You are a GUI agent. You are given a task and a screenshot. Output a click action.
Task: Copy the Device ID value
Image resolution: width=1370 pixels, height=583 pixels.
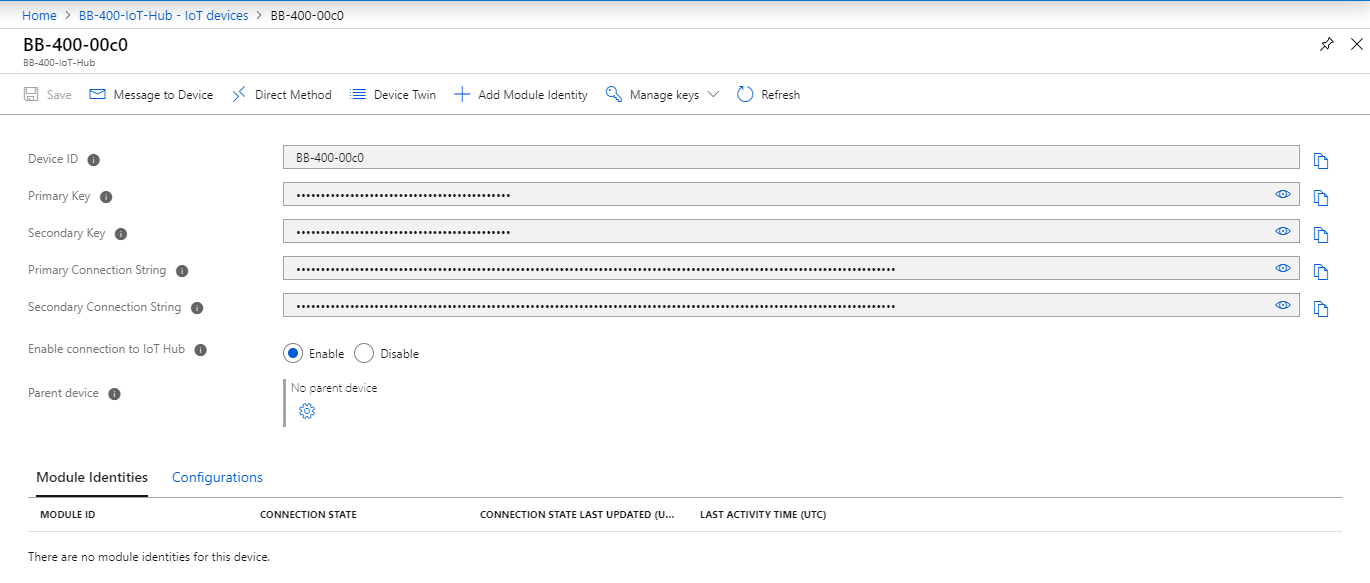[1321, 160]
